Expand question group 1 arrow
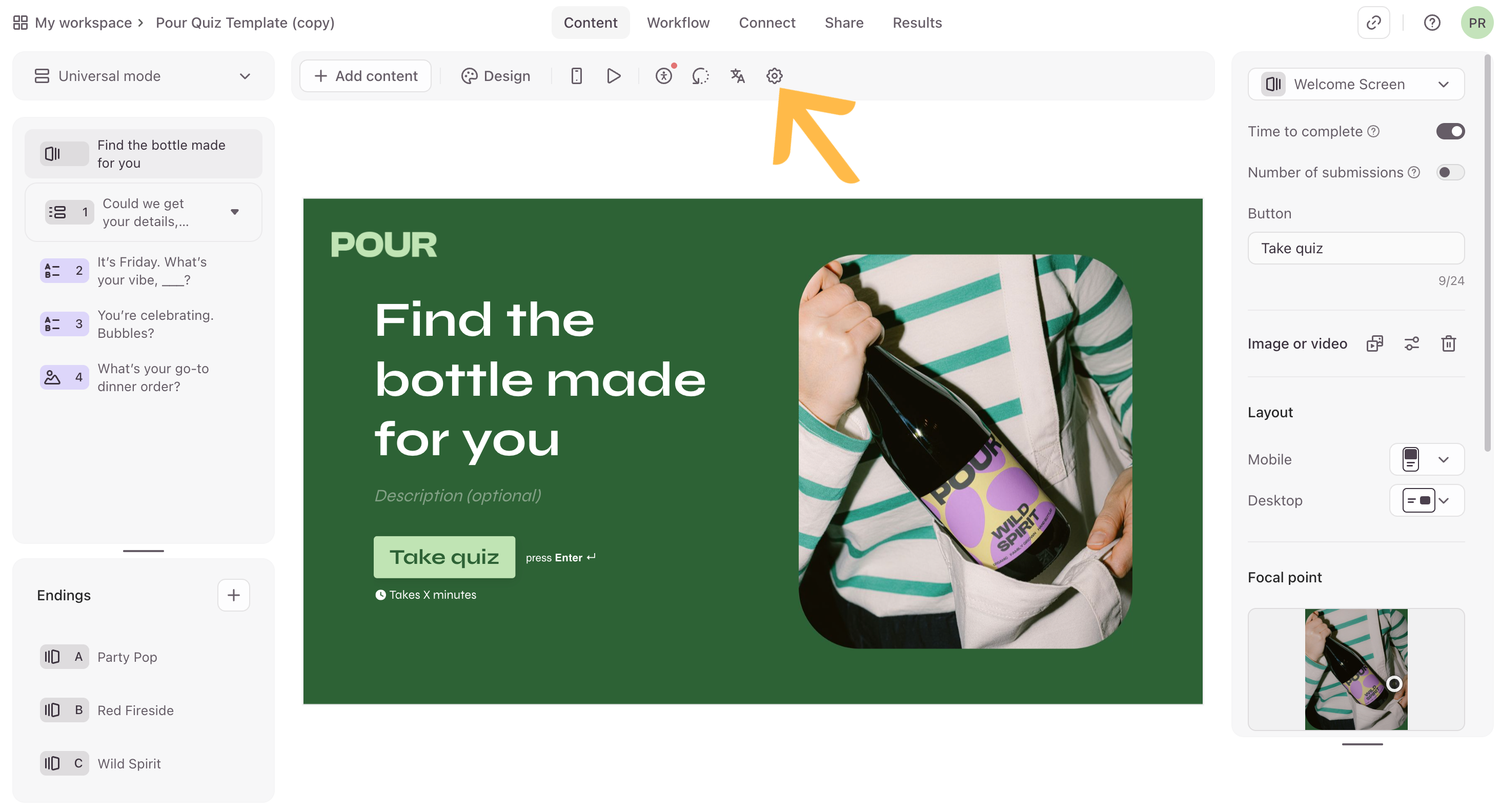 click(235, 212)
